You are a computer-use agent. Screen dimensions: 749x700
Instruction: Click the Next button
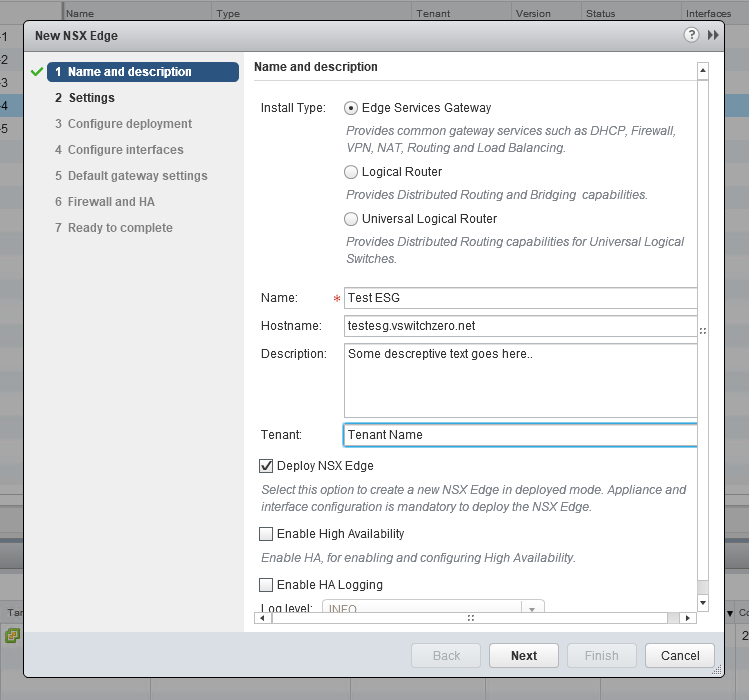click(x=524, y=656)
